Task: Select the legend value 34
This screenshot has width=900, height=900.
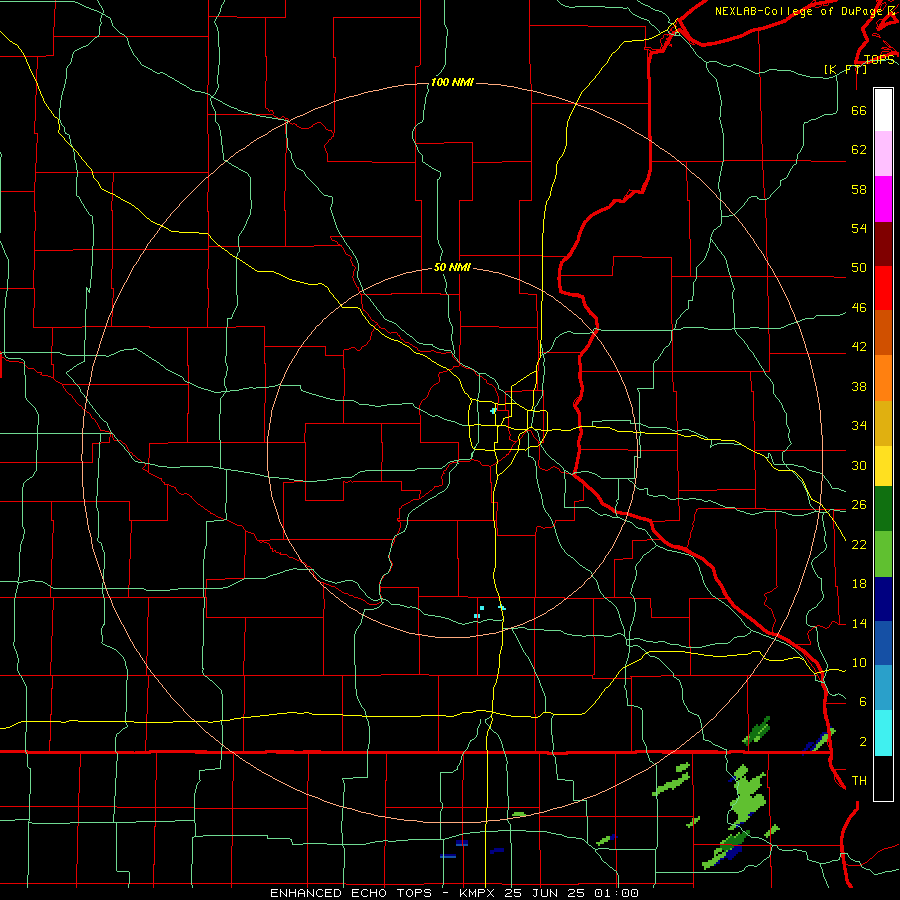Action: (x=859, y=425)
